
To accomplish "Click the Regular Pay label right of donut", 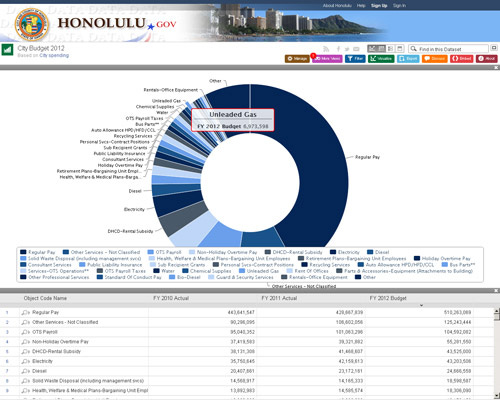I will 367,157.
